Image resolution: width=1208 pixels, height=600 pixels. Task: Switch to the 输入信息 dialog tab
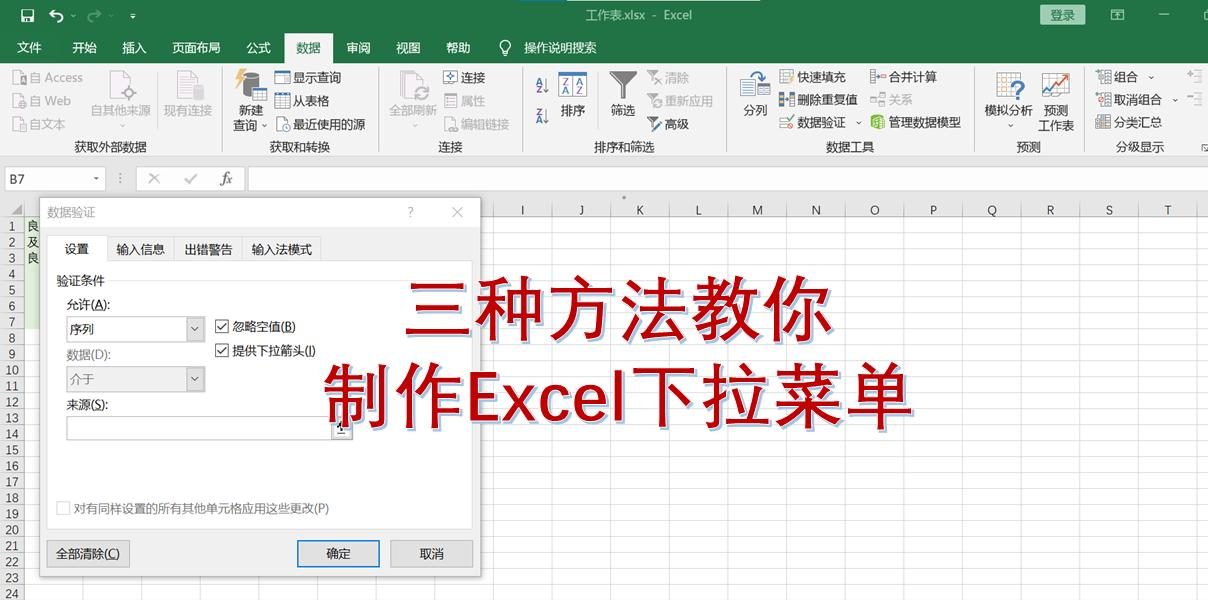[x=140, y=249]
